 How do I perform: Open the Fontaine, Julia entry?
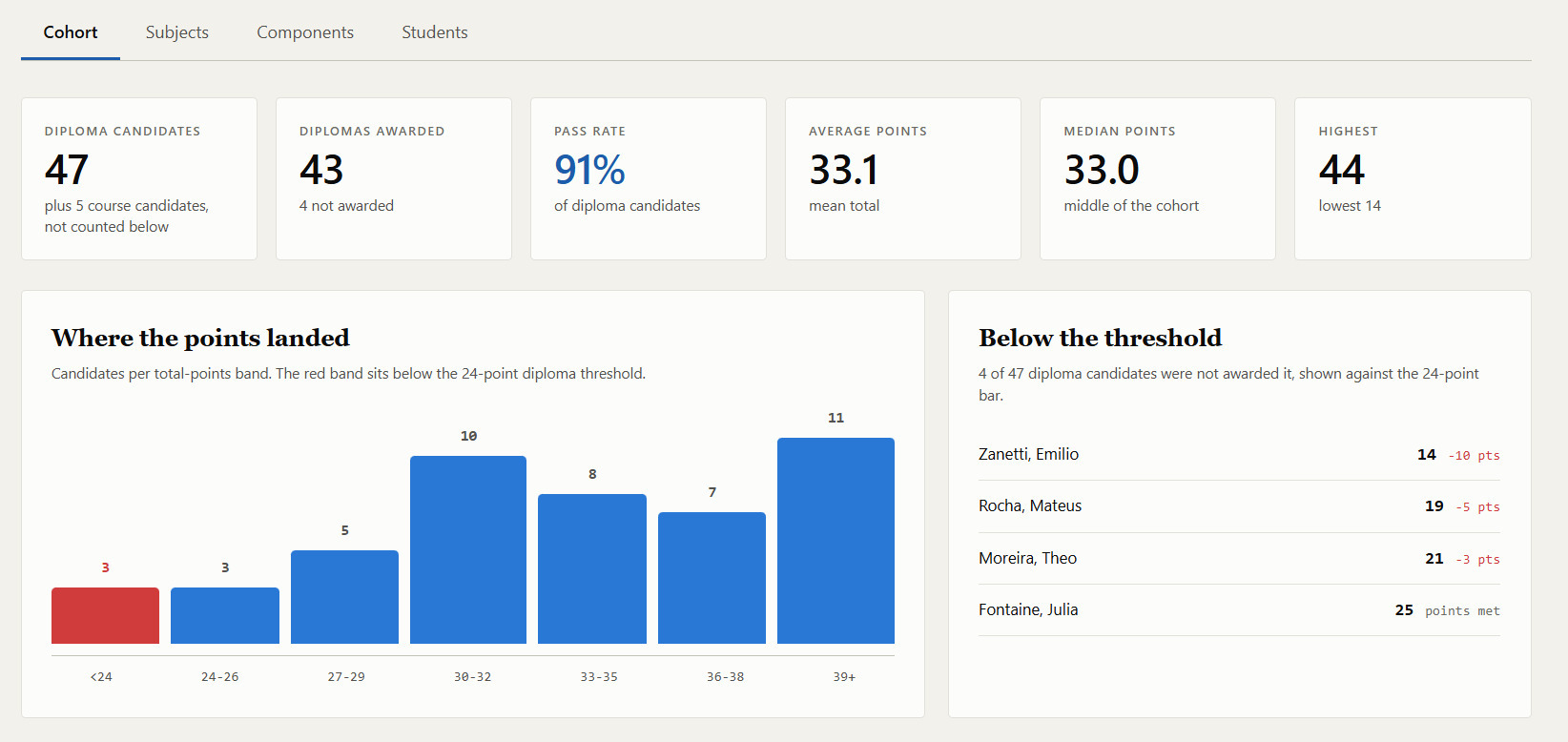click(x=1239, y=610)
